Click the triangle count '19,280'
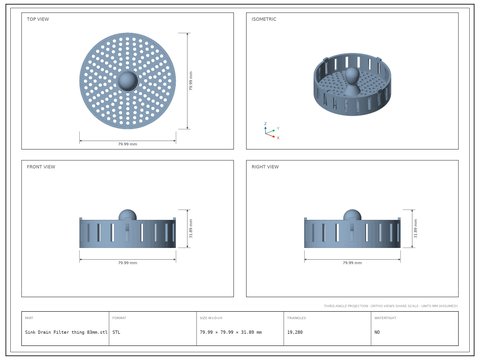This screenshot has height=360, width=480. click(295, 332)
